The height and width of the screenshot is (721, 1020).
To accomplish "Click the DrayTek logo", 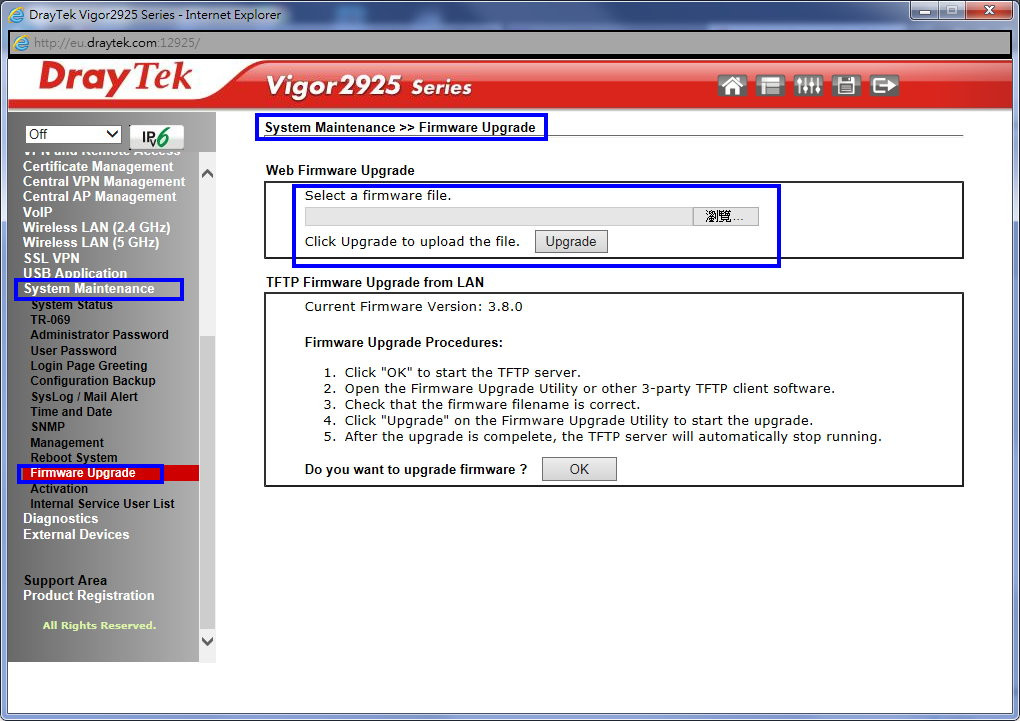I will [x=115, y=78].
